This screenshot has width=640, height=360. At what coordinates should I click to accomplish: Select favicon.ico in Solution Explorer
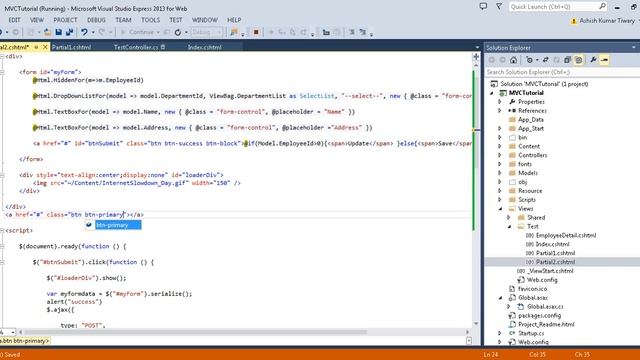coord(532,289)
